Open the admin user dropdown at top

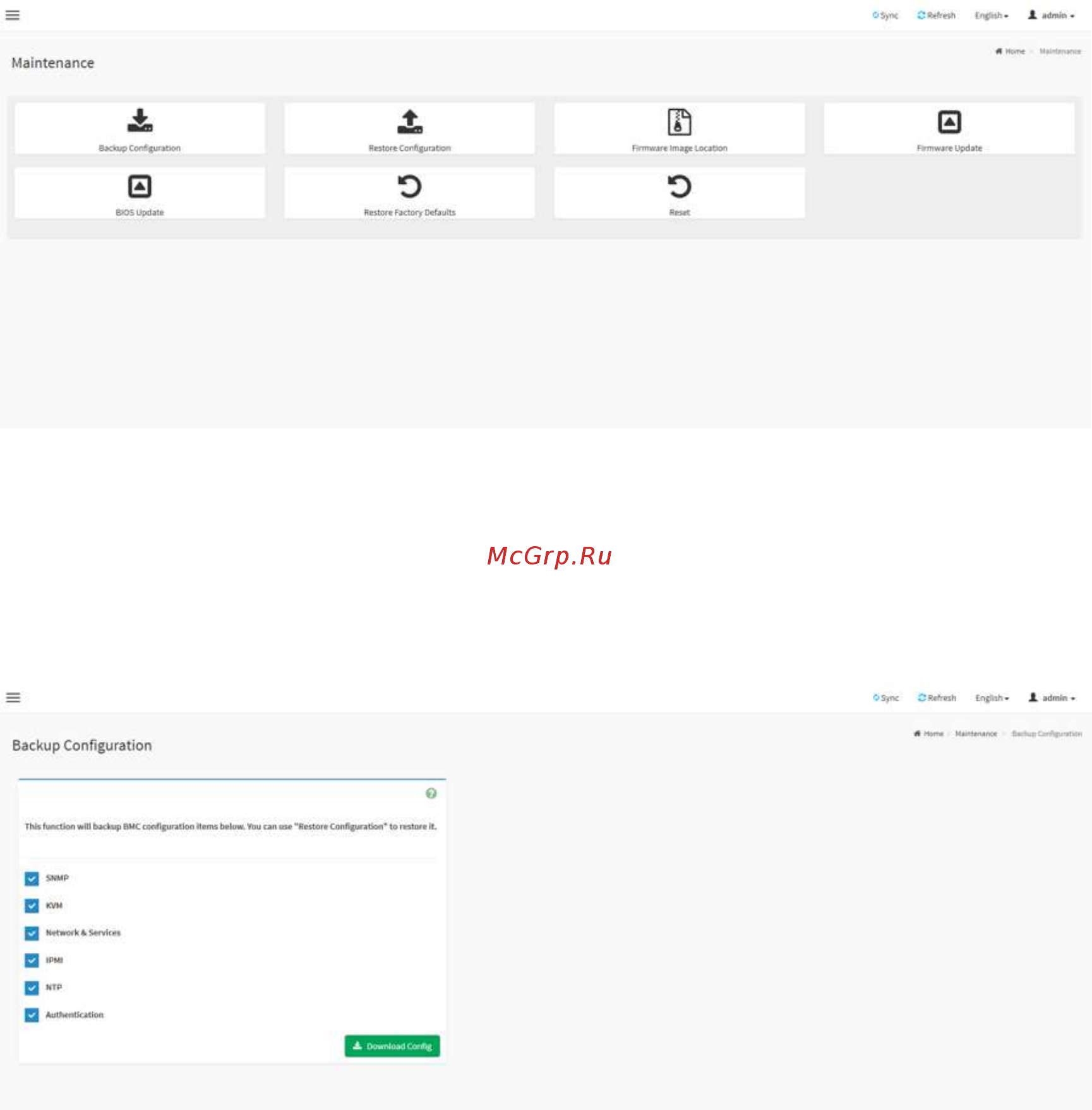click(1051, 15)
